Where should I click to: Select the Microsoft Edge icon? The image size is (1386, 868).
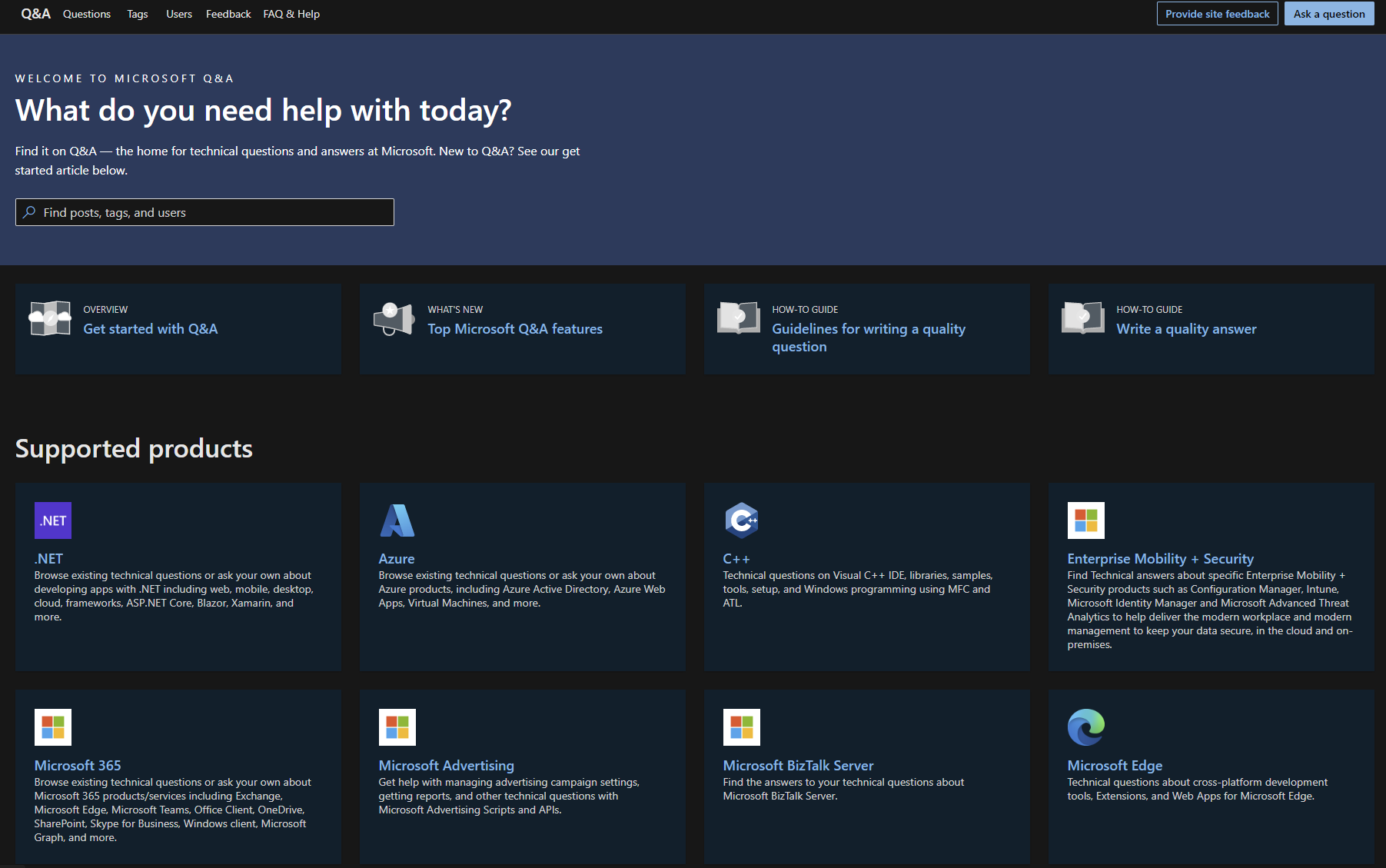(x=1085, y=727)
